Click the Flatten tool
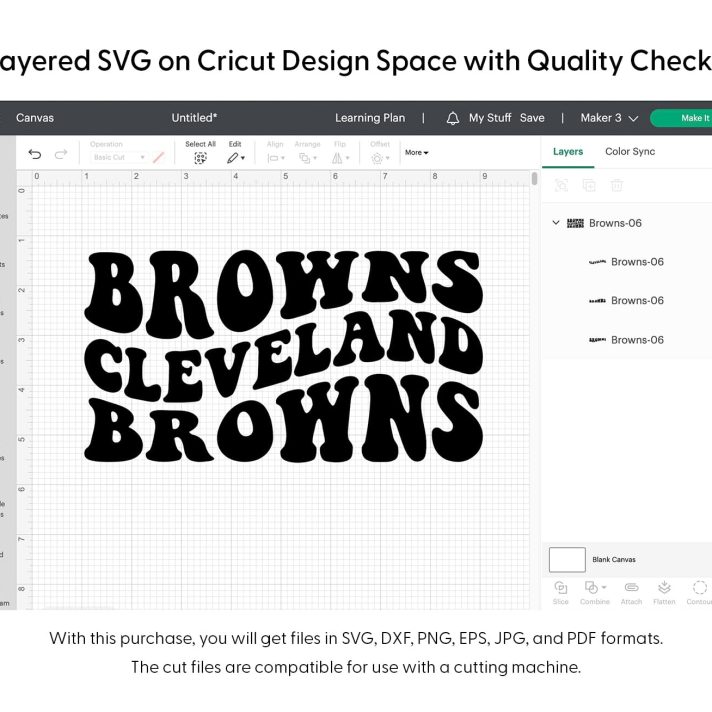The width and height of the screenshot is (712, 712). click(664, 593)
